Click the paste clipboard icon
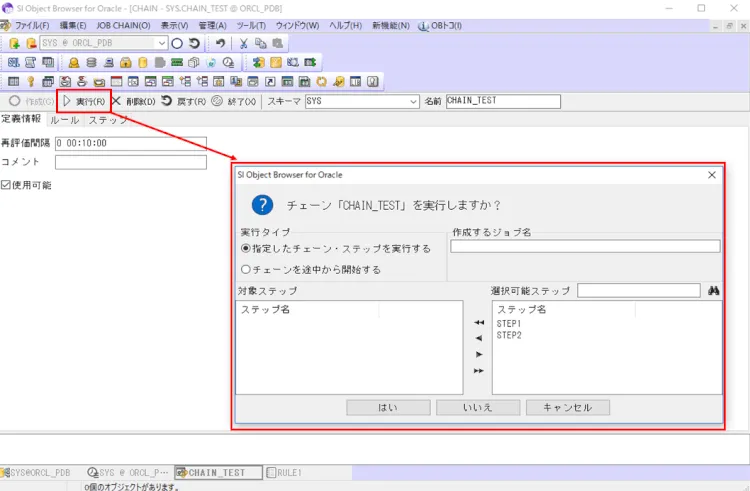 coord(277,44)
